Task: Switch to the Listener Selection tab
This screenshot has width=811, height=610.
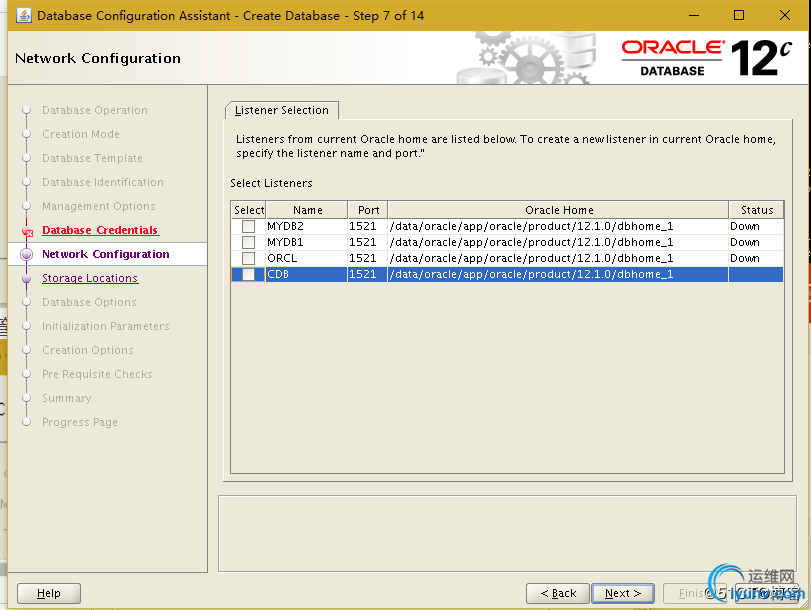Action: point(282,110)
